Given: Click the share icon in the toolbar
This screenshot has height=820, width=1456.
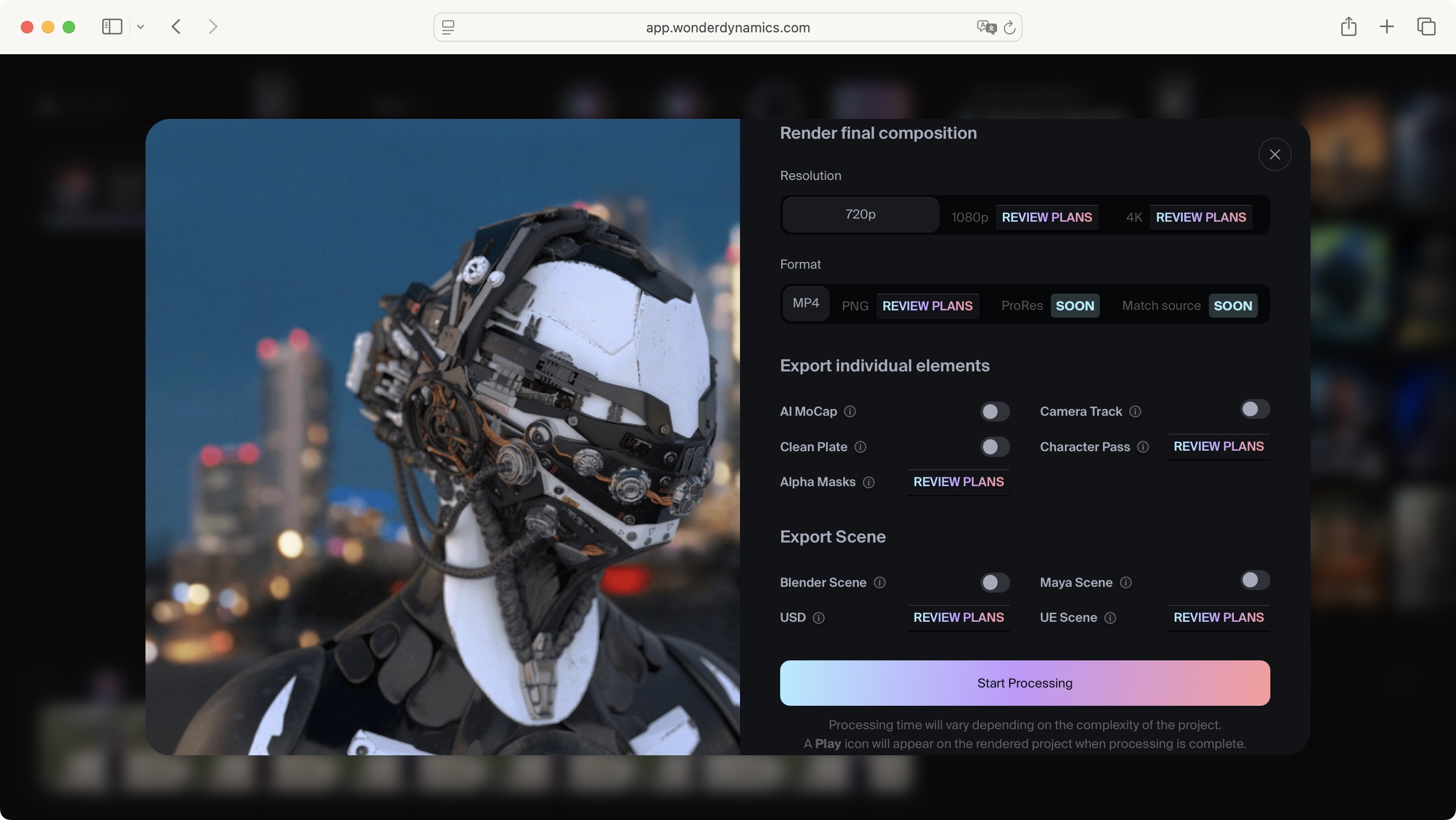Looking at the screenshot, I should click(x=1349, y=27).
